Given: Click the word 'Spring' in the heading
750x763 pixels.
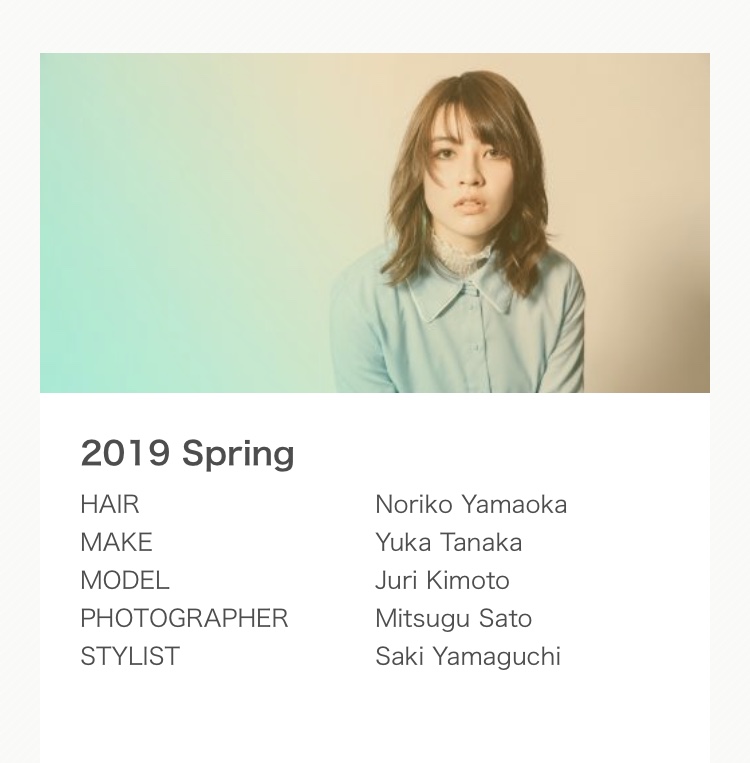Looking at the screenshot, I should coord(238,454).
